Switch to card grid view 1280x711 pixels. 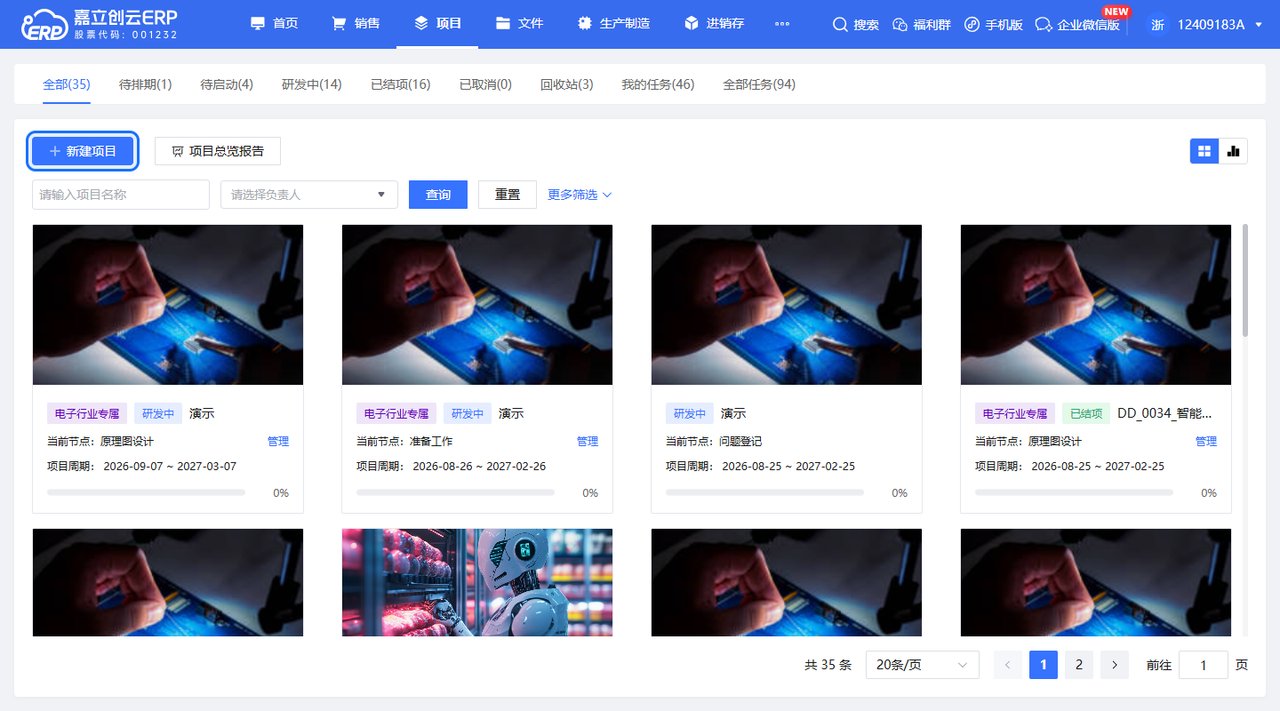pos(1204,151)
